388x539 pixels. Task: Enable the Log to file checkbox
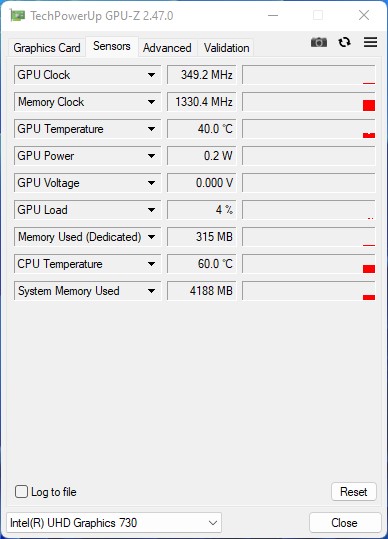pos(21,492)
